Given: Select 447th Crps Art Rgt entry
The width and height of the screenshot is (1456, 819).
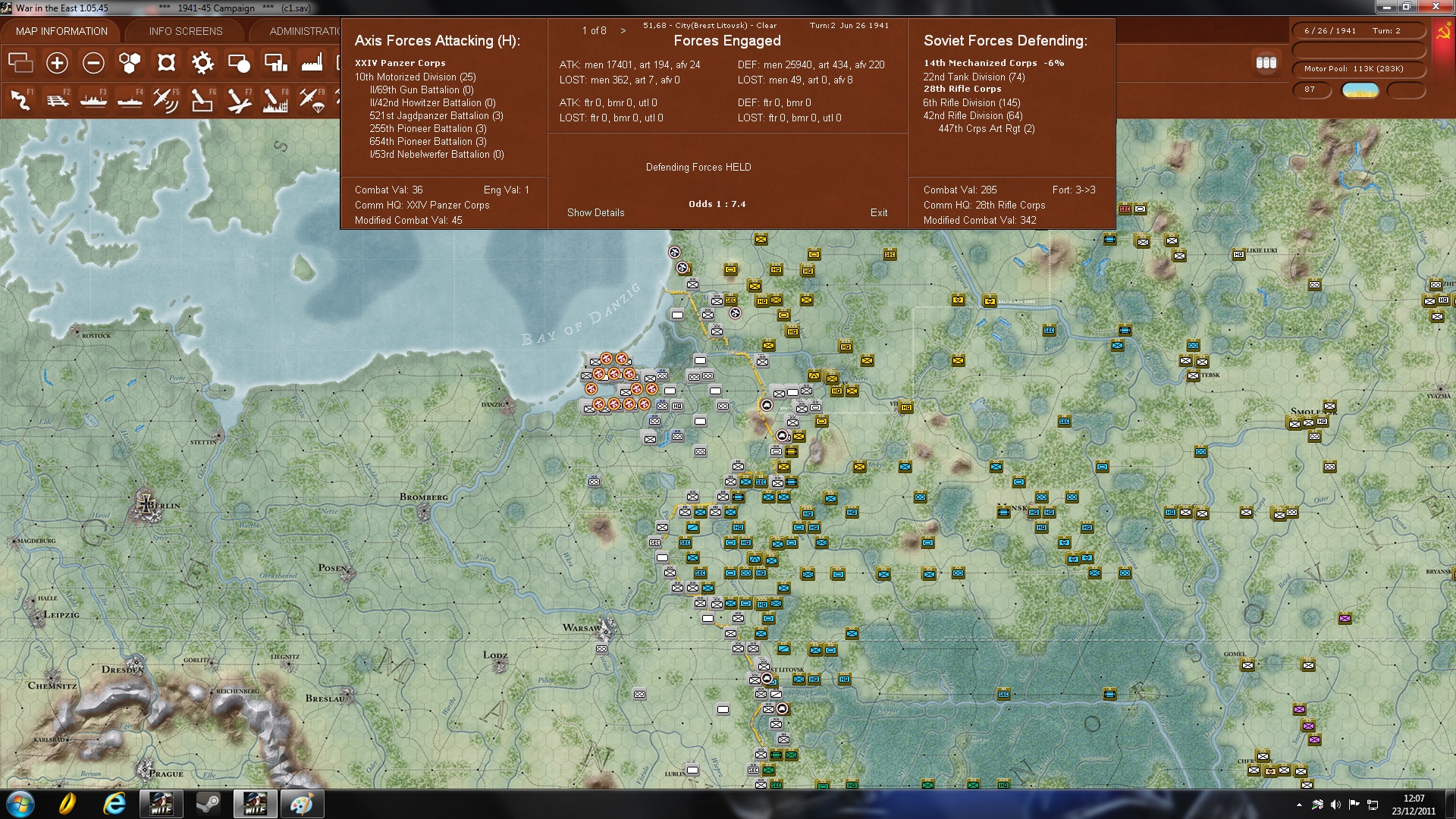Looking at the screenshot, I should [987, 128].
